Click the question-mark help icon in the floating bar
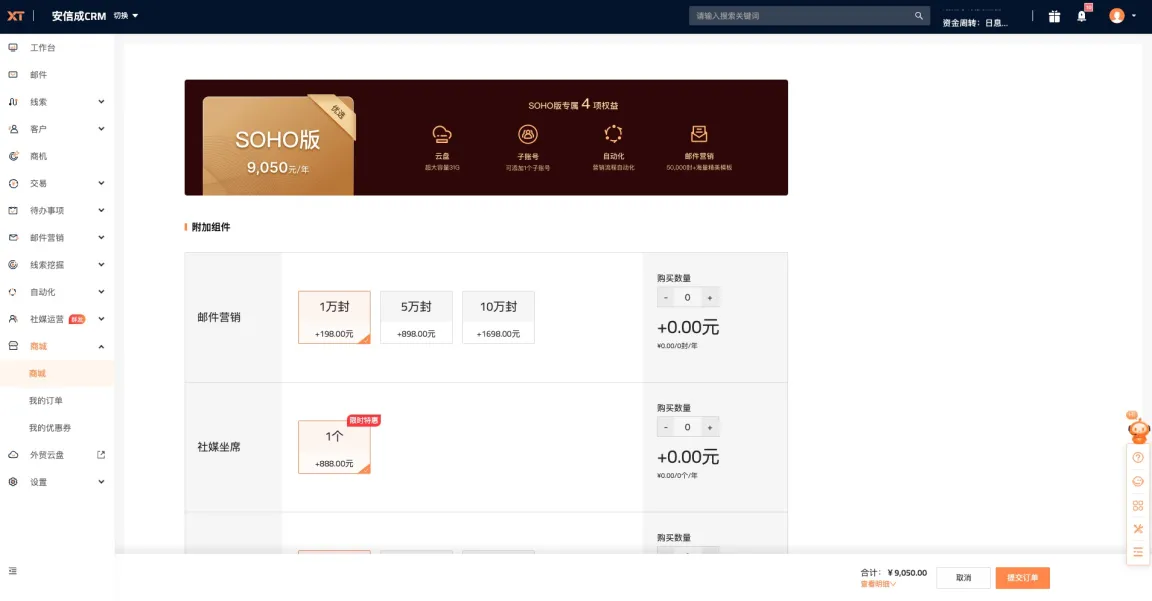Image resolution: width=1152 pixels, height=601 pixels. [x=1138, y=458]
